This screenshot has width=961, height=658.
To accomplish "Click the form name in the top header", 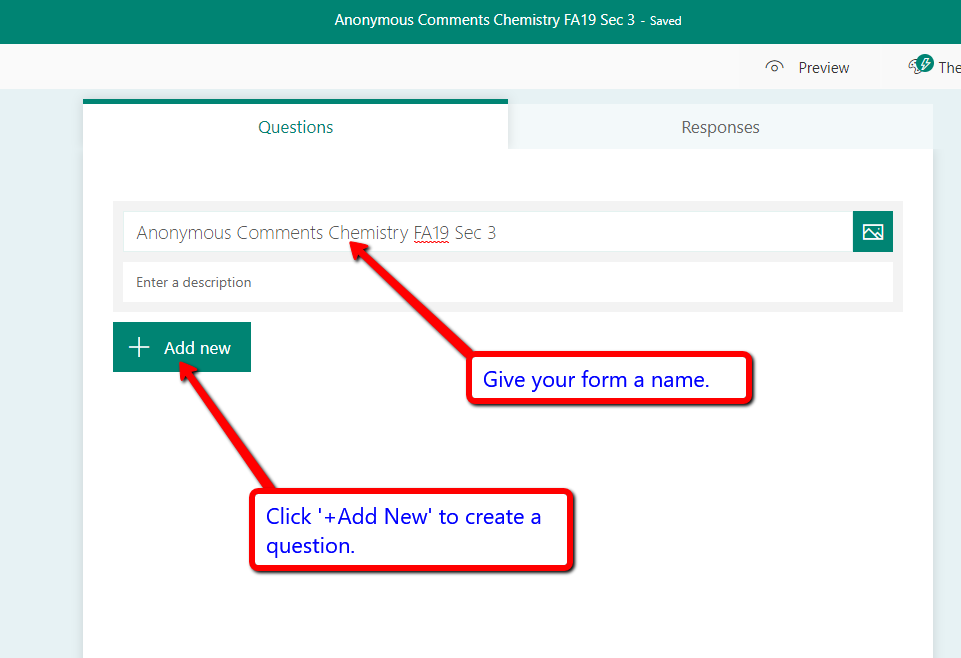I will pos(484,20).
